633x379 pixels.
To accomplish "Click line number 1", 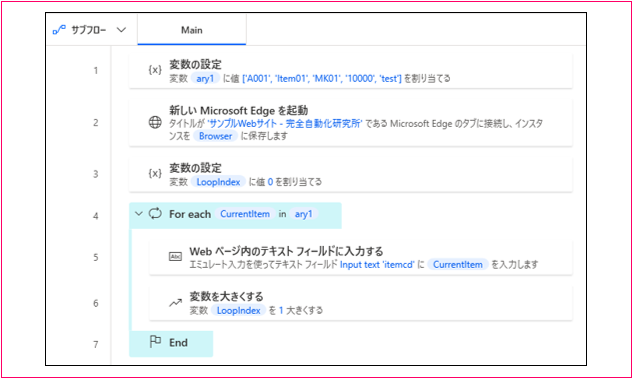I will click(96, 71).
